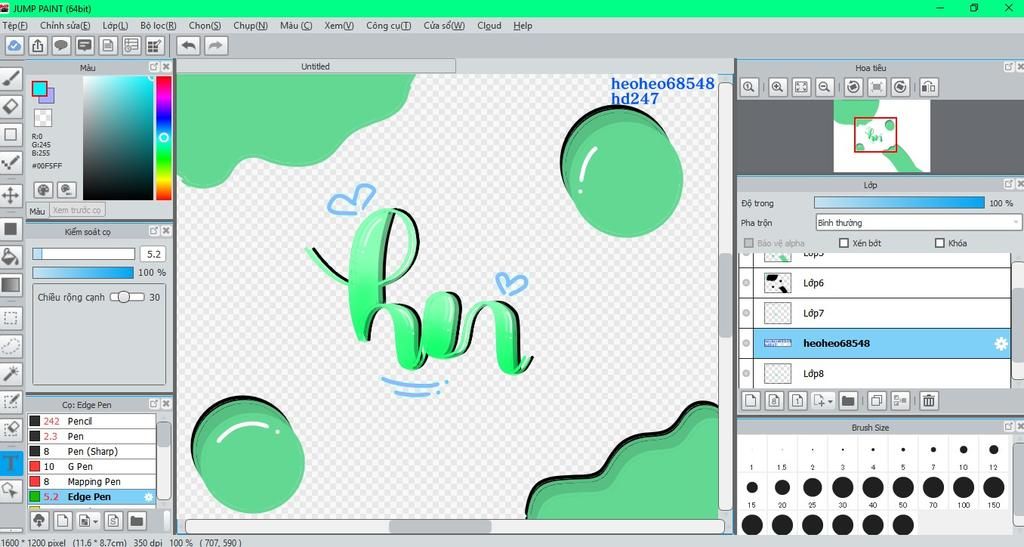Toggle visibility of heoheo68548 layer
Image resolution: width=1024 pixels, height=547 pixels.
click(746, 343)
